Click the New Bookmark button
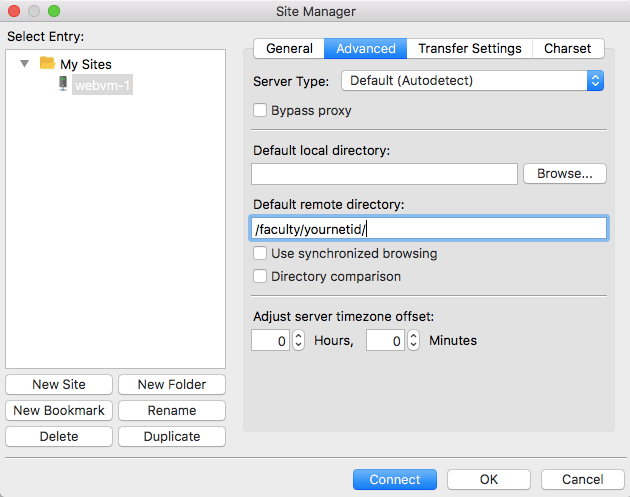This screenshot has width=630, height=497. coord(59,410)
